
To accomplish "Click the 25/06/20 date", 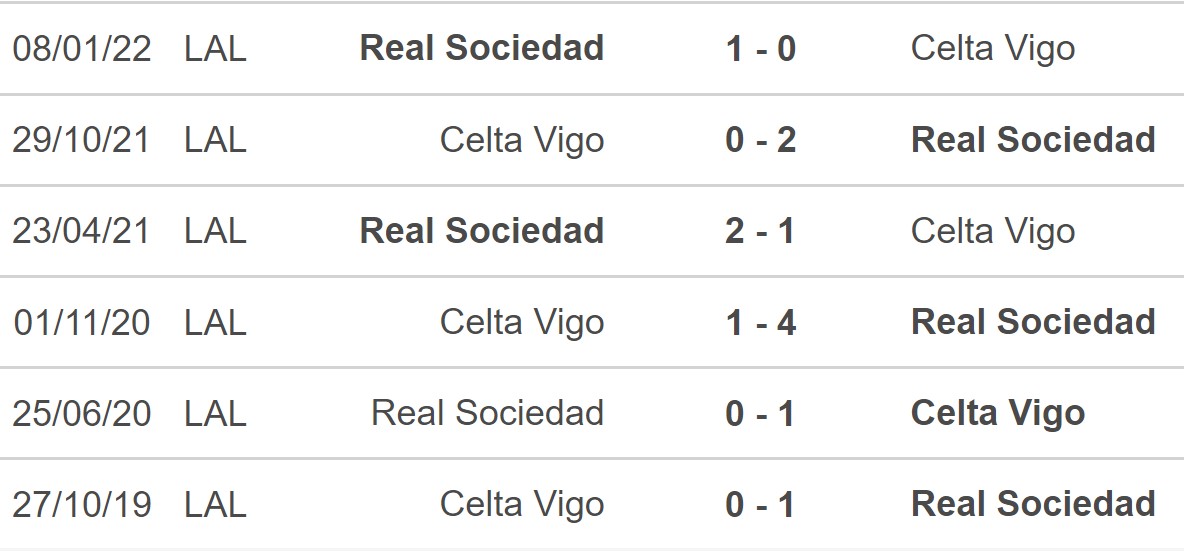I will pos(82,413).
